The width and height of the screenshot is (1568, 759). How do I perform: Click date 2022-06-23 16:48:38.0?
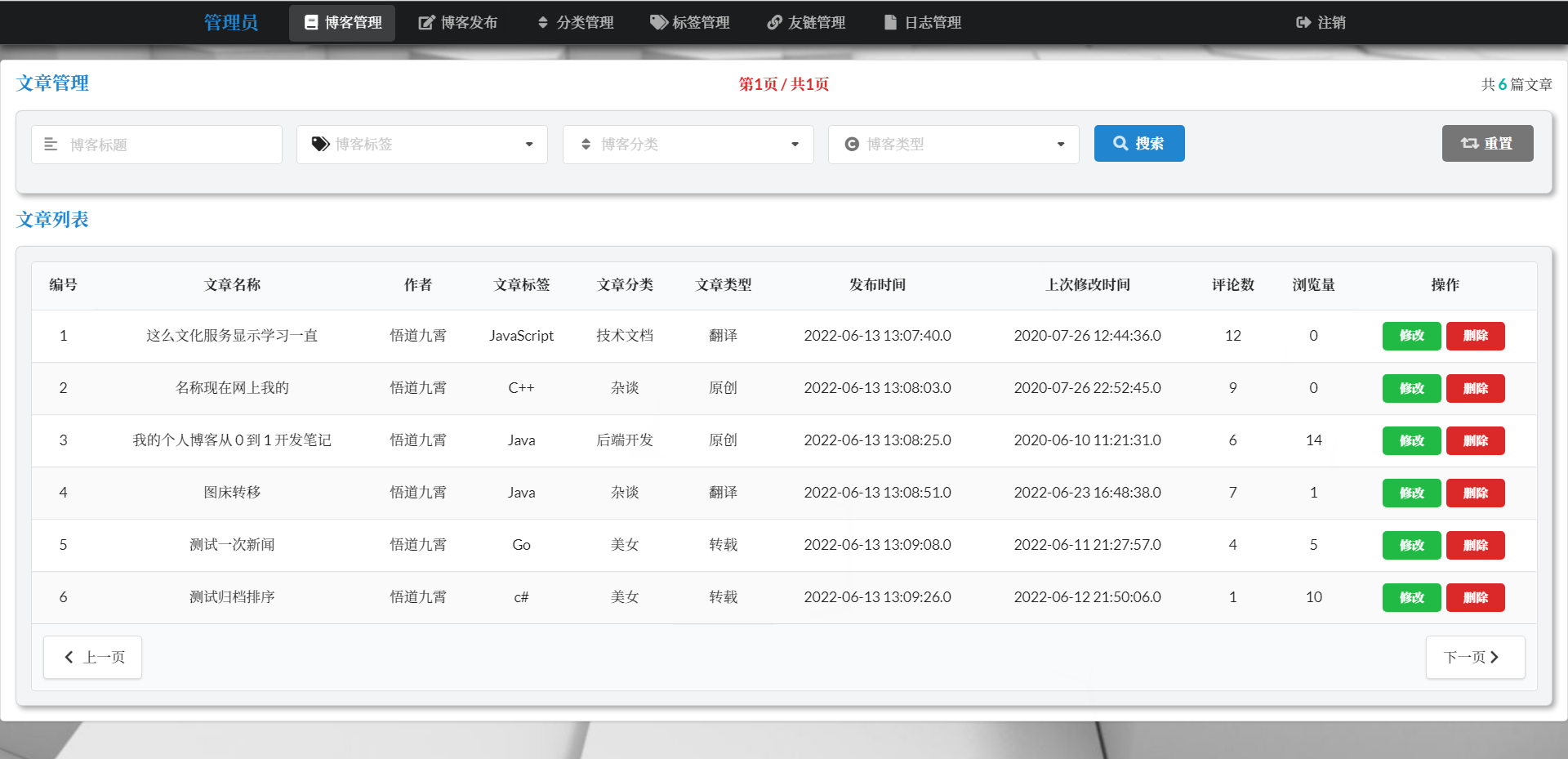tap(1088, 493)
